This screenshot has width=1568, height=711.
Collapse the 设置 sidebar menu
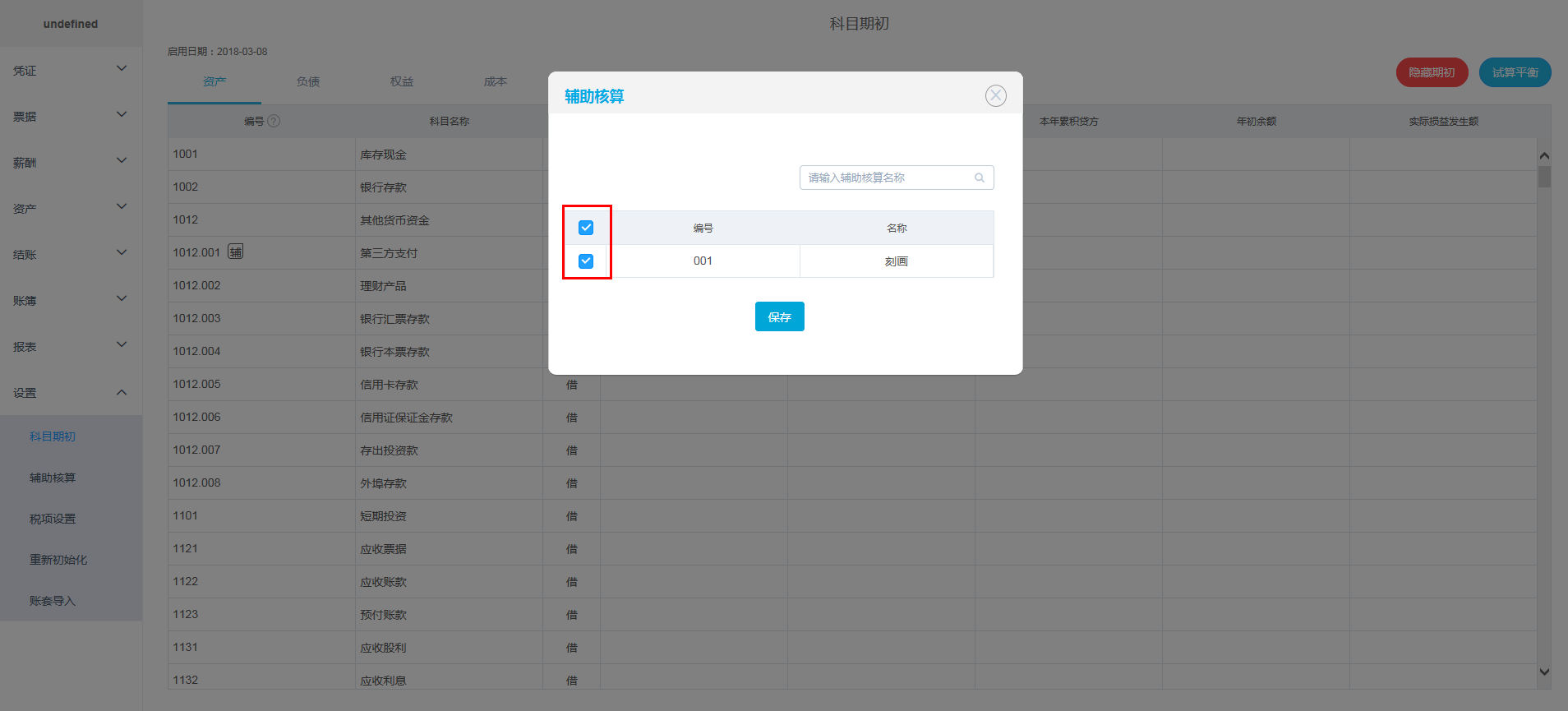[x=71, y=393]
